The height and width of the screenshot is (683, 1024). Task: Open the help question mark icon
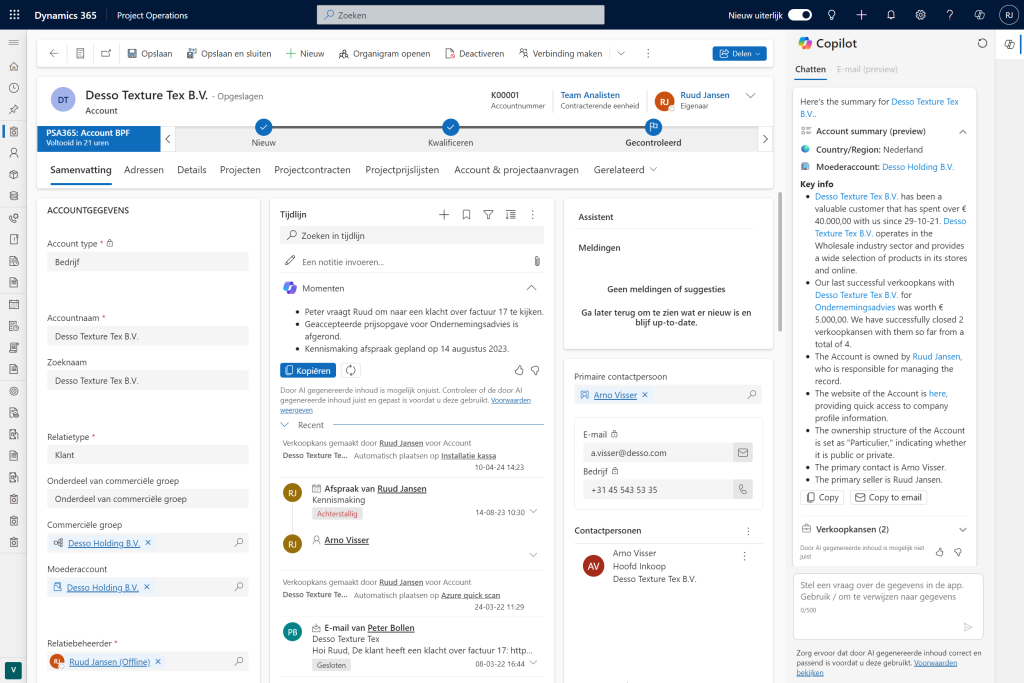950,14
